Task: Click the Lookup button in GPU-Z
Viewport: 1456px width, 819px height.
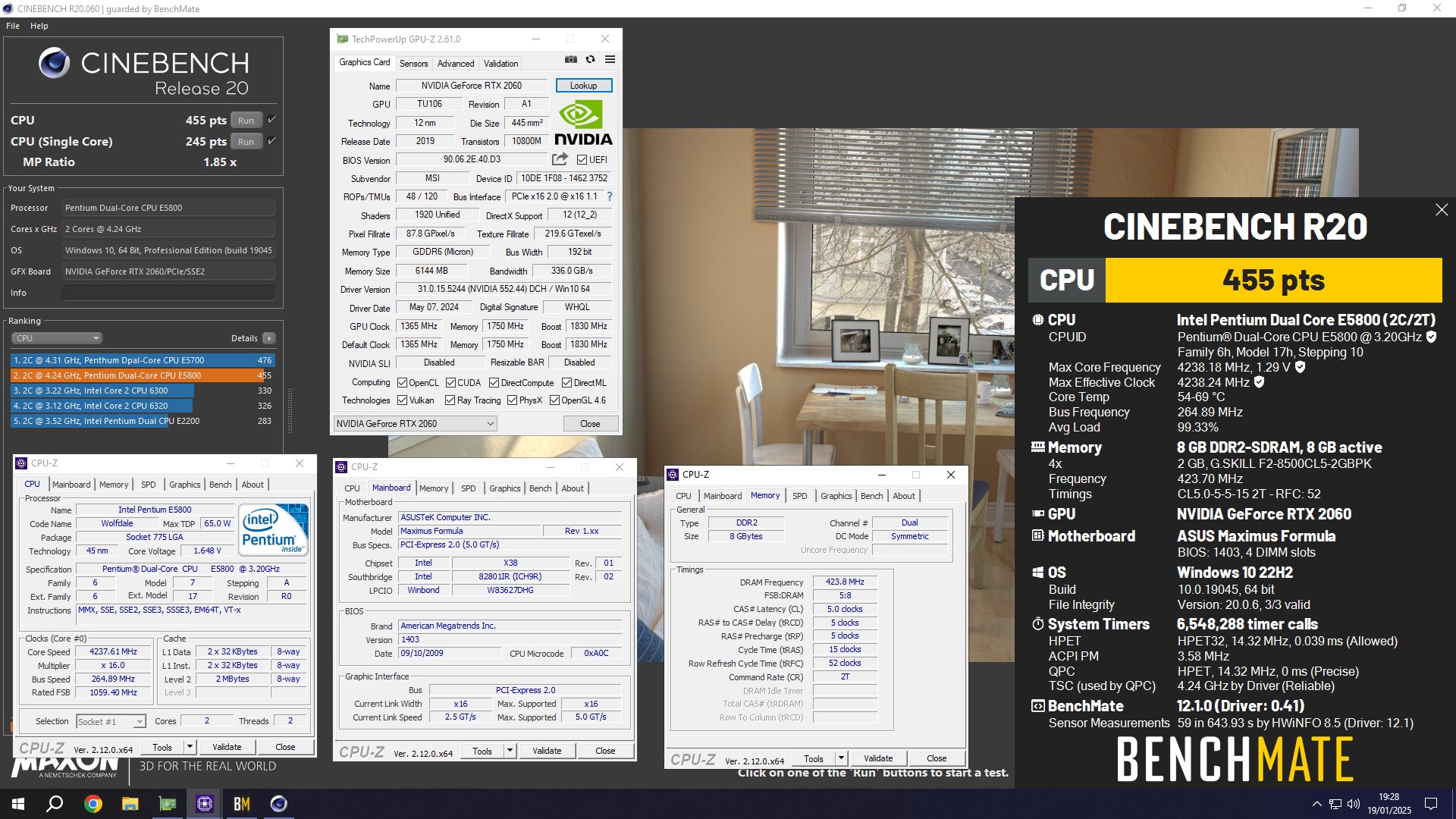Action: pos(583,86)
